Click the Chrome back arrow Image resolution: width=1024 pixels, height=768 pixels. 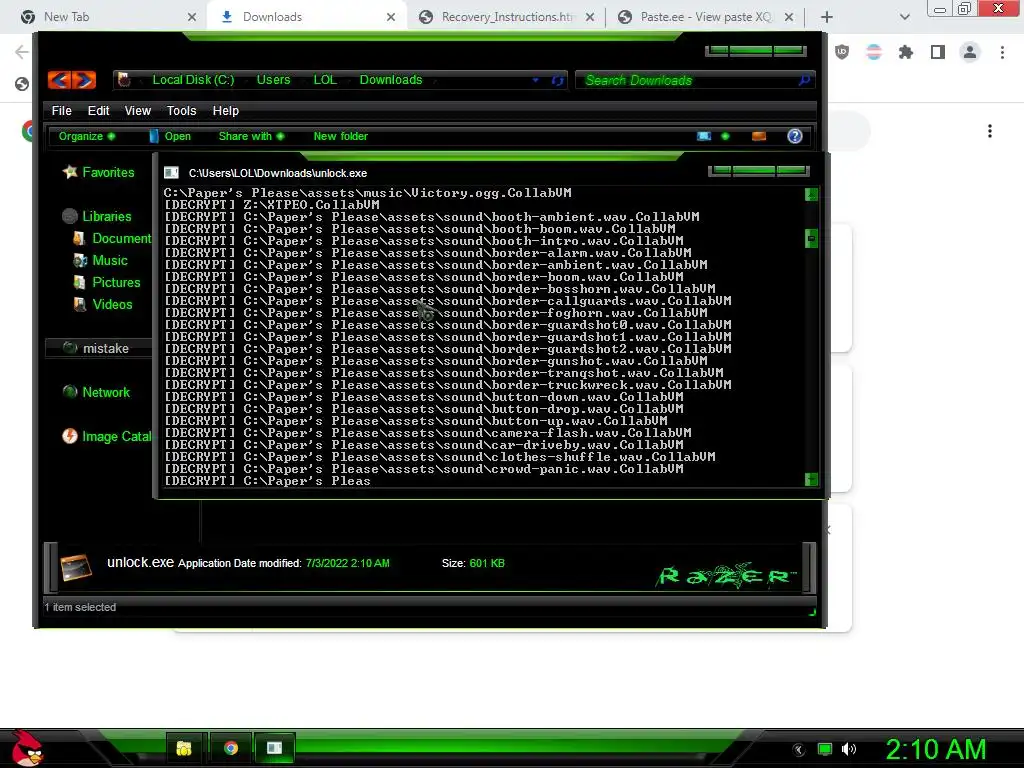click(22, 52)
